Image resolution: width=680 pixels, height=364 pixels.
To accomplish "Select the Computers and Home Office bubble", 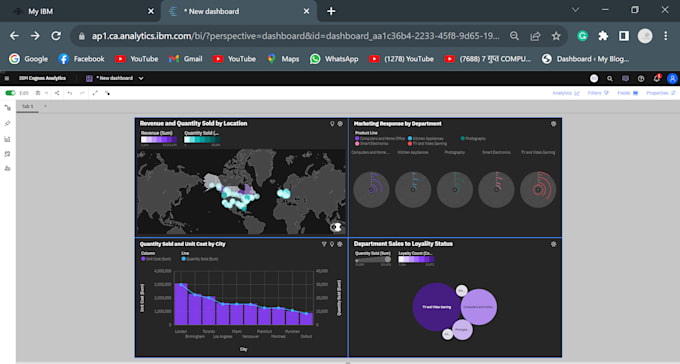I will pyautogui.click(x=479, y=307).
